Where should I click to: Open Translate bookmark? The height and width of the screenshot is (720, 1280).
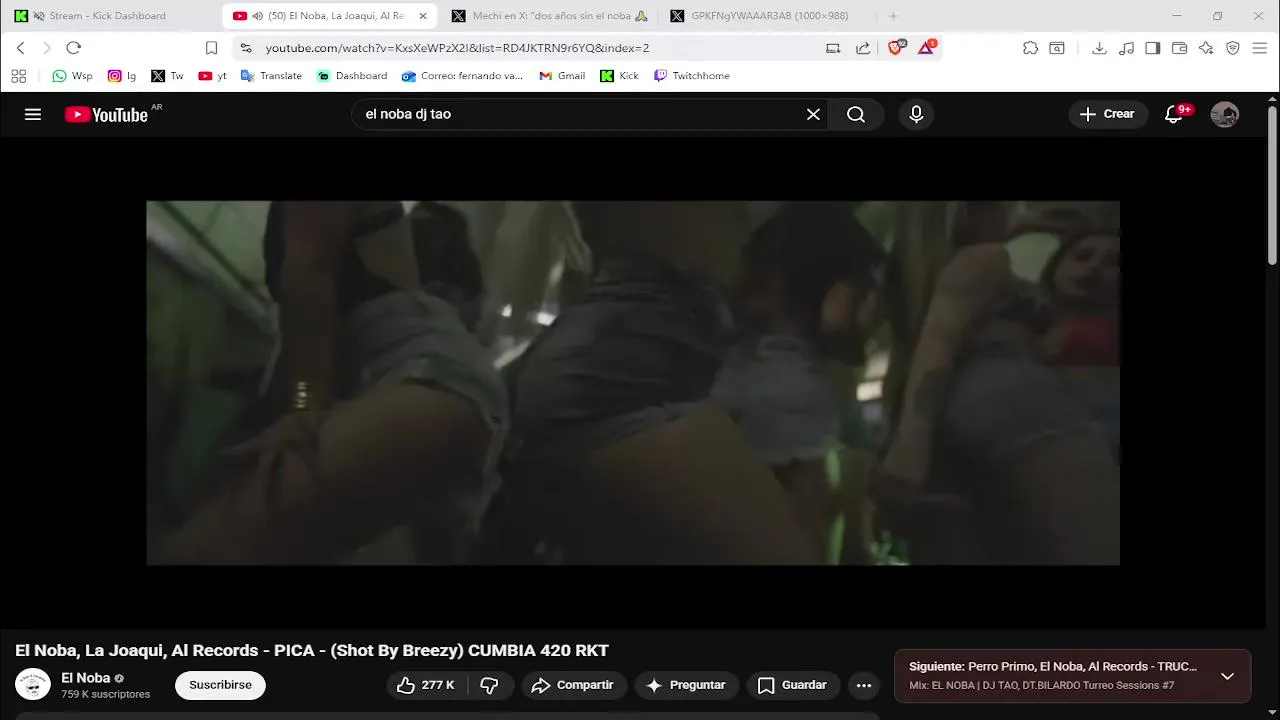point(271,76)
